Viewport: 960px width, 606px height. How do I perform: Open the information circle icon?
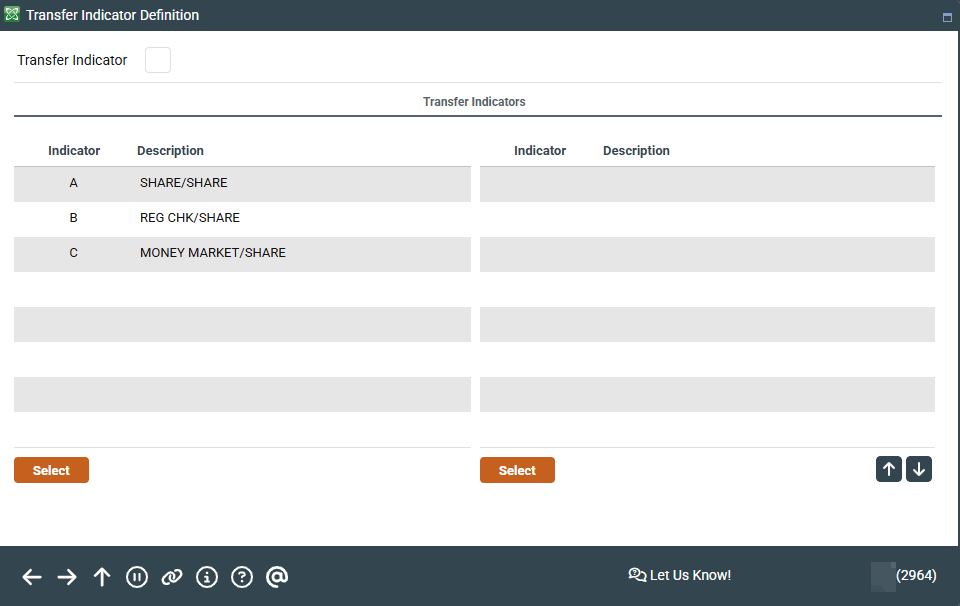tap(207, 577)
